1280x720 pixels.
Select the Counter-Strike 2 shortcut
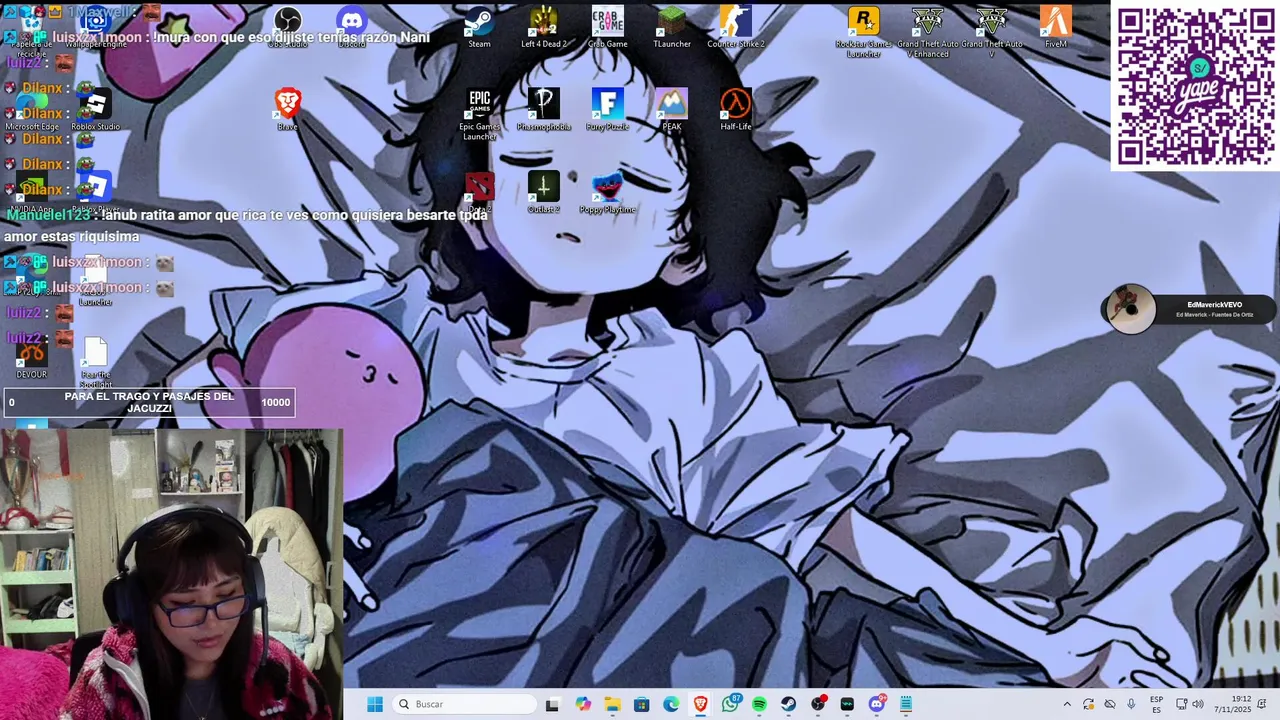[736, 27]
